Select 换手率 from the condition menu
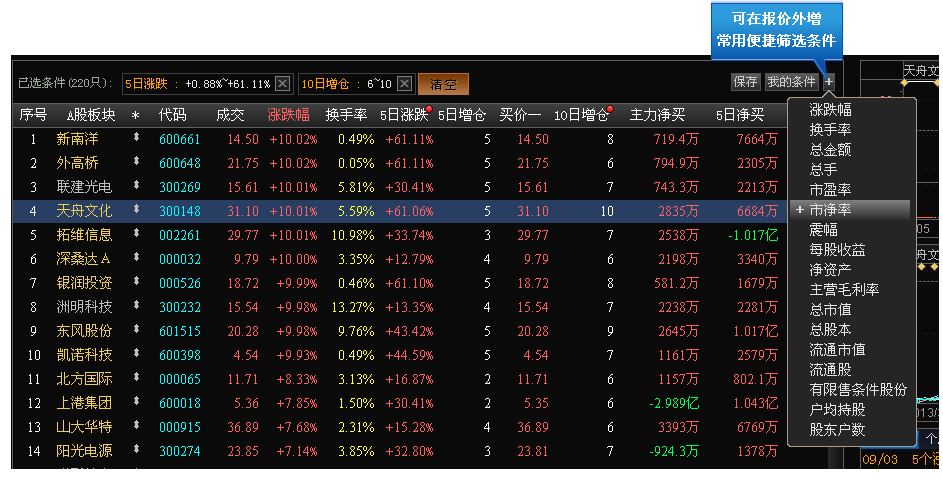The height and width of the screenshot is (479, 943). pos(831,129)
